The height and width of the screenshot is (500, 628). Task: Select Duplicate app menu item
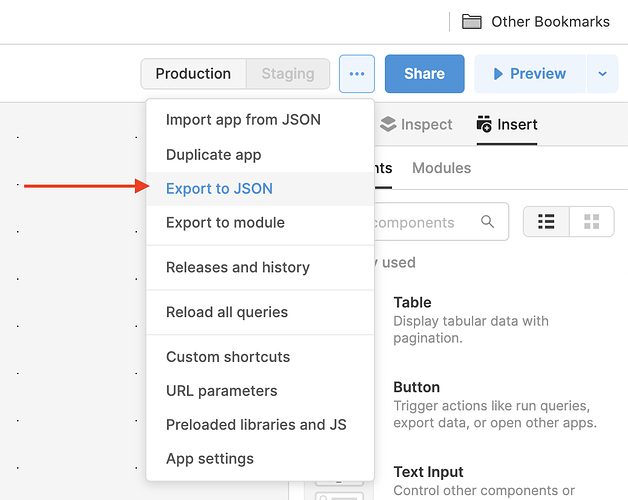click(x=214, y=154)
